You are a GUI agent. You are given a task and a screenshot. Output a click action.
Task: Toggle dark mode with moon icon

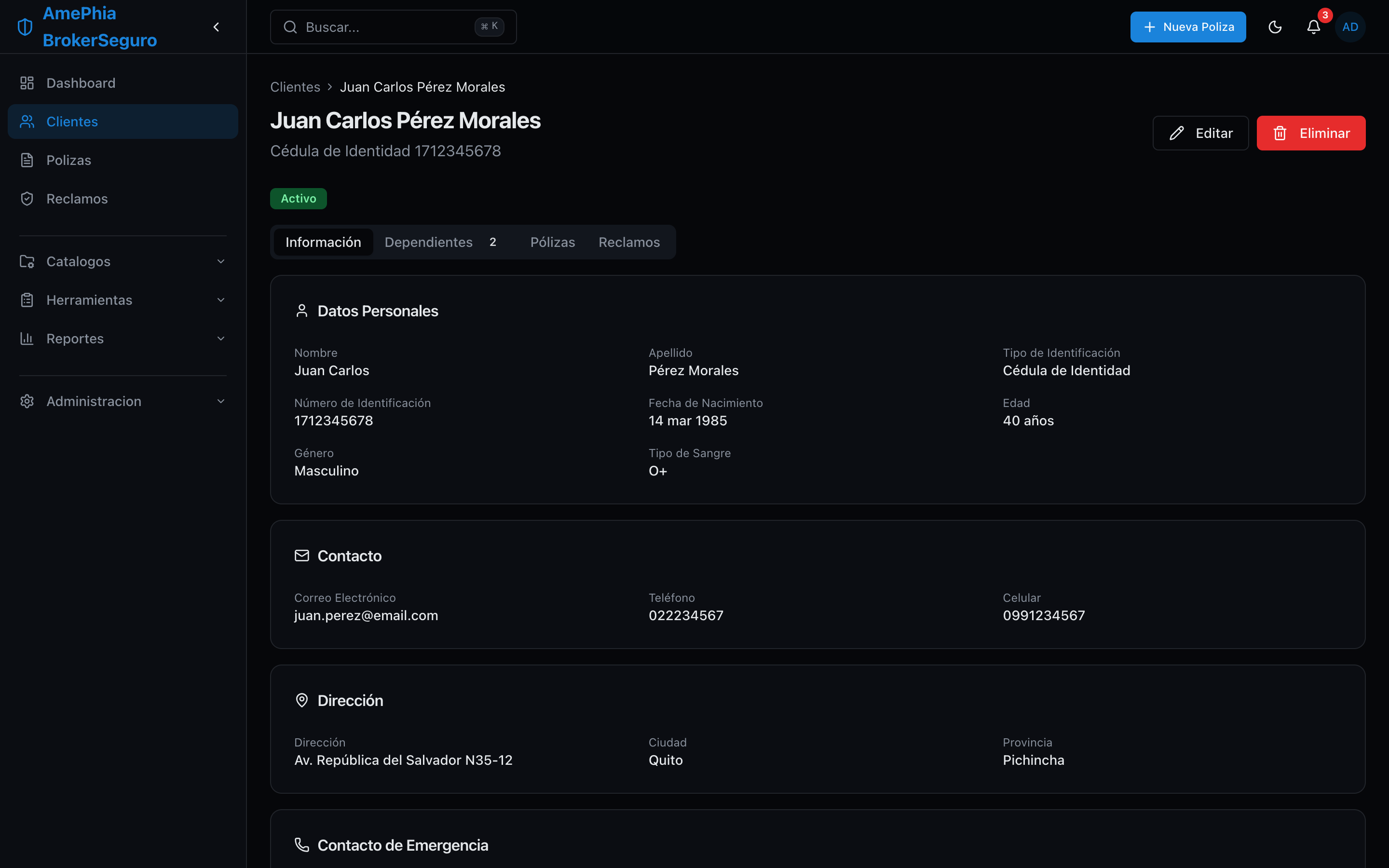[x=1275, y=27]
